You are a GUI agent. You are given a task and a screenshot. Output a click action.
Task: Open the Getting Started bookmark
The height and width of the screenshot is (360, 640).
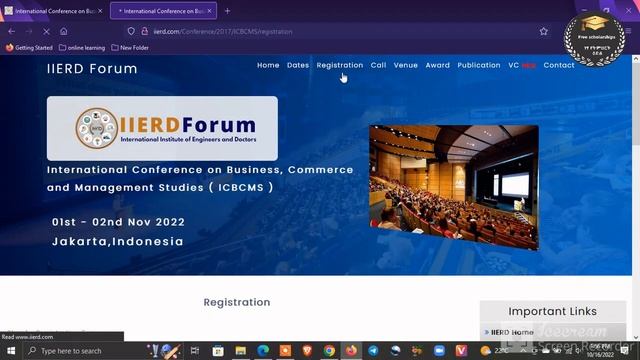click(x=29, y=48)
